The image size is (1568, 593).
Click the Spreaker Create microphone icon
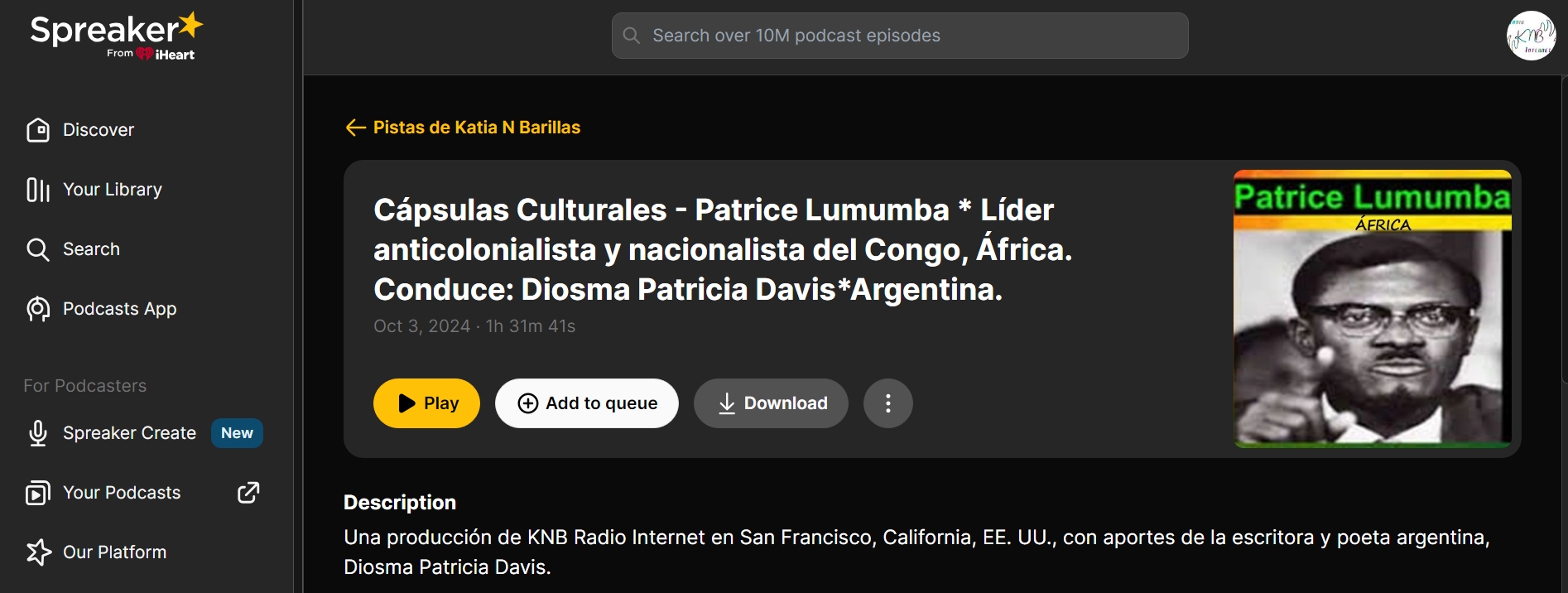pos(38,433)
